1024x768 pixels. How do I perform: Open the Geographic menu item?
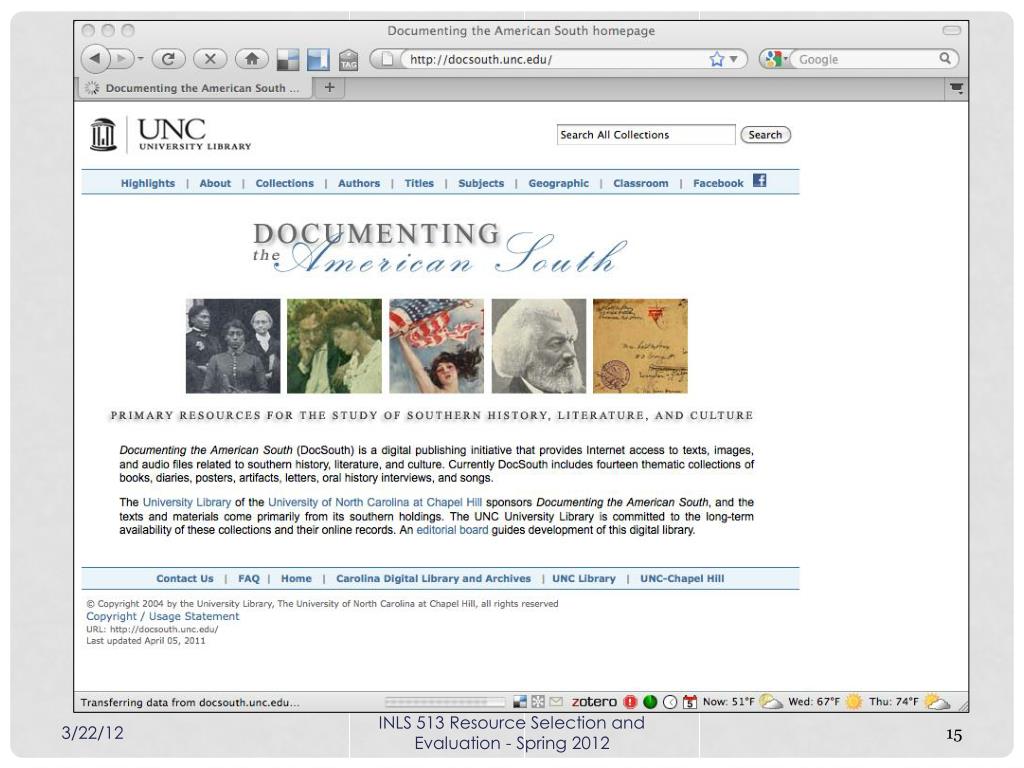tap(558, 184)
